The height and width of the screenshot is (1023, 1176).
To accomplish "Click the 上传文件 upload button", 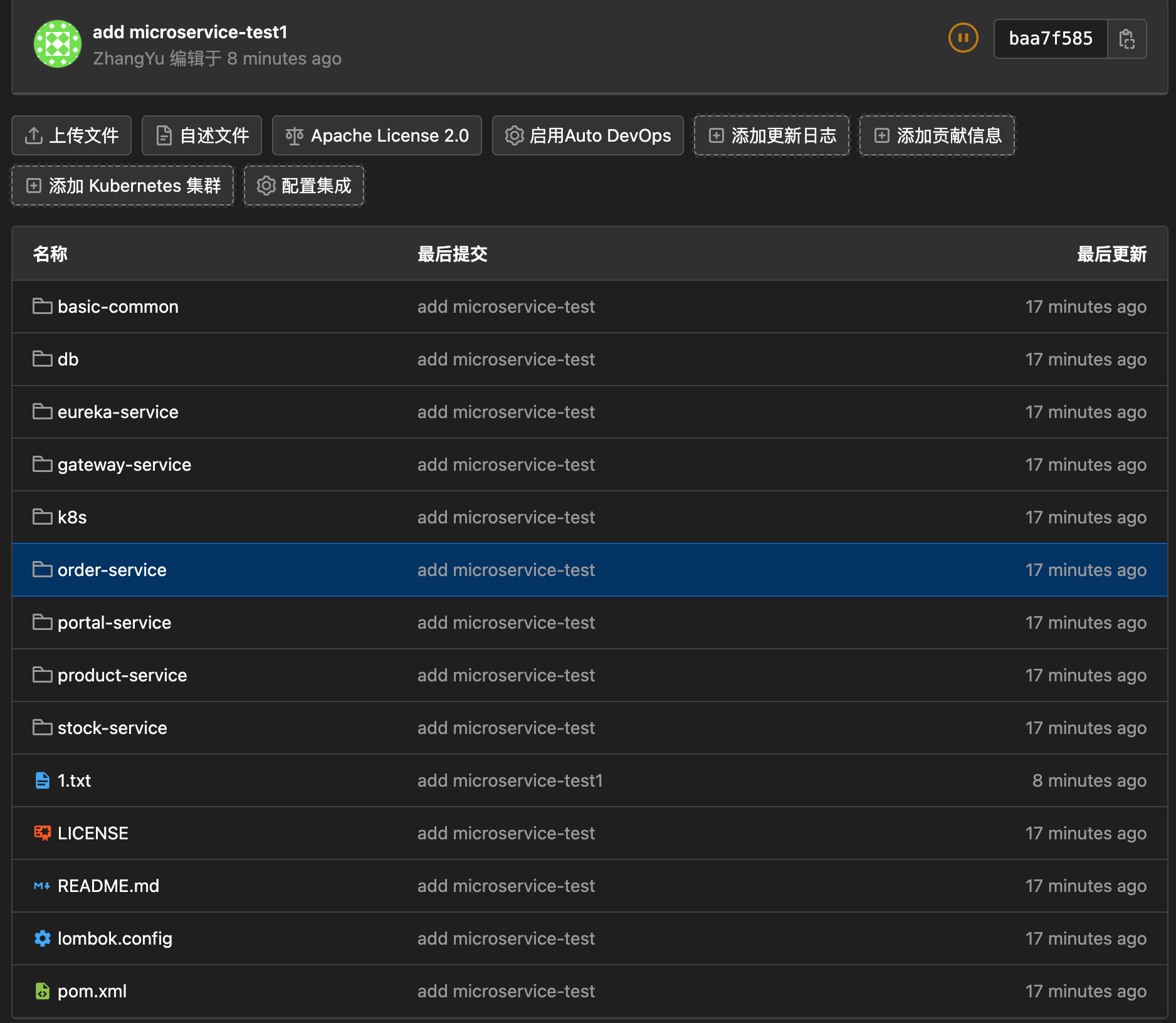I will tap(71, 135).
